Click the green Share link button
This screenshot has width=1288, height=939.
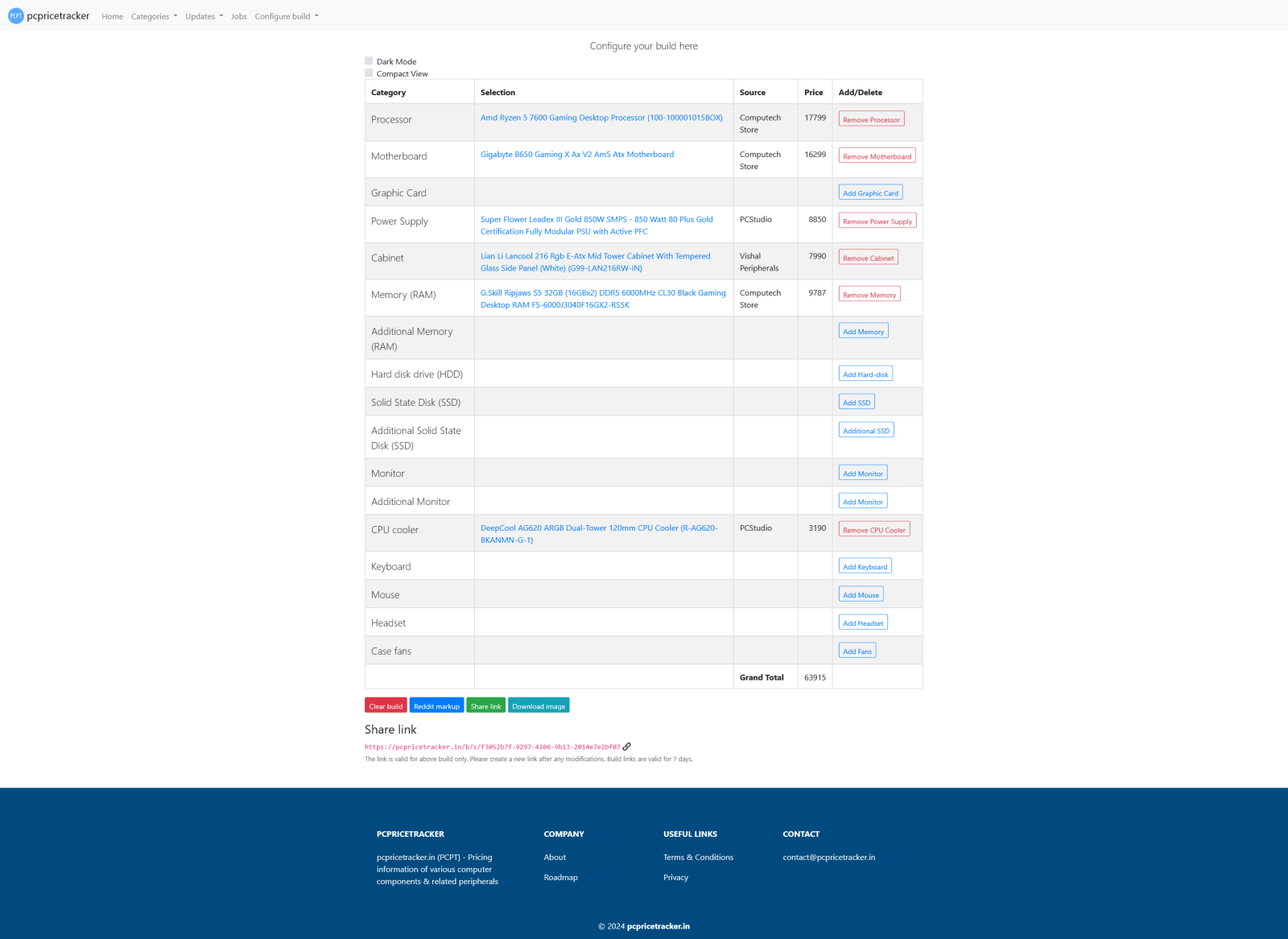[485, 705]
